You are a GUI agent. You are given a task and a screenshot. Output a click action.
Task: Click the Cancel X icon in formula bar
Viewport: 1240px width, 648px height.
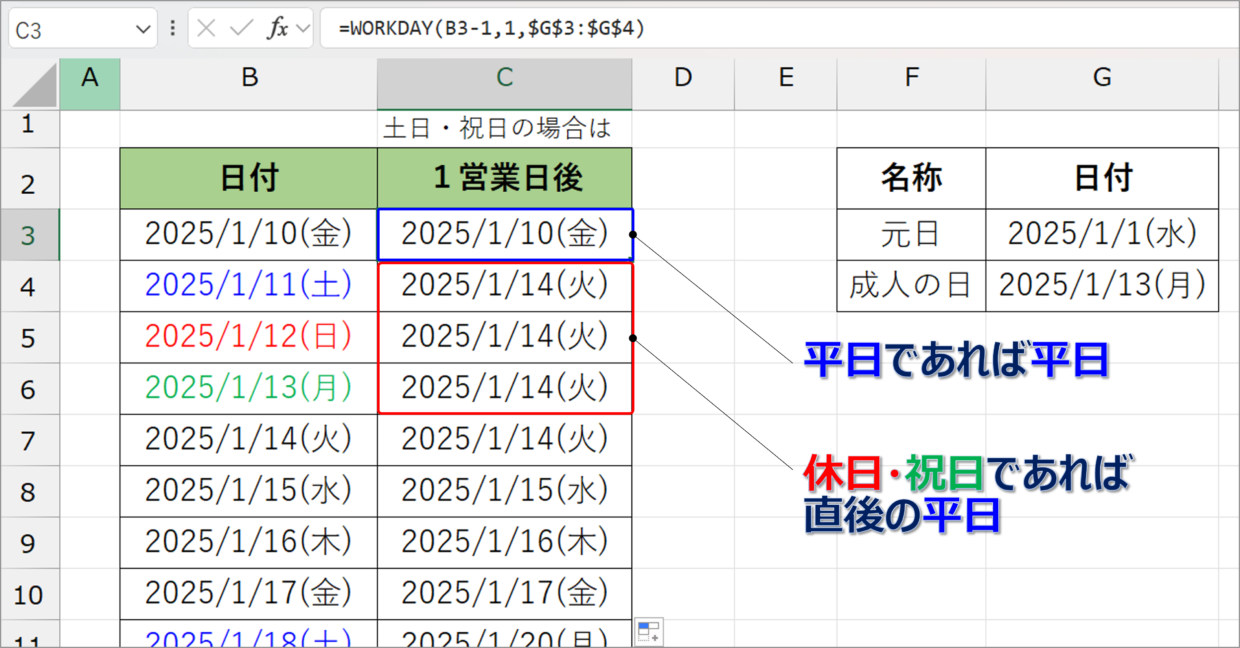tap(207, 29)
